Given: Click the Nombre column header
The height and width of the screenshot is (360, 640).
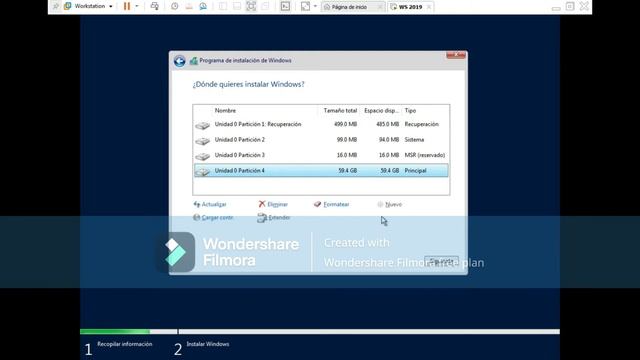Looking at the screenshot, I should point(225,111).
